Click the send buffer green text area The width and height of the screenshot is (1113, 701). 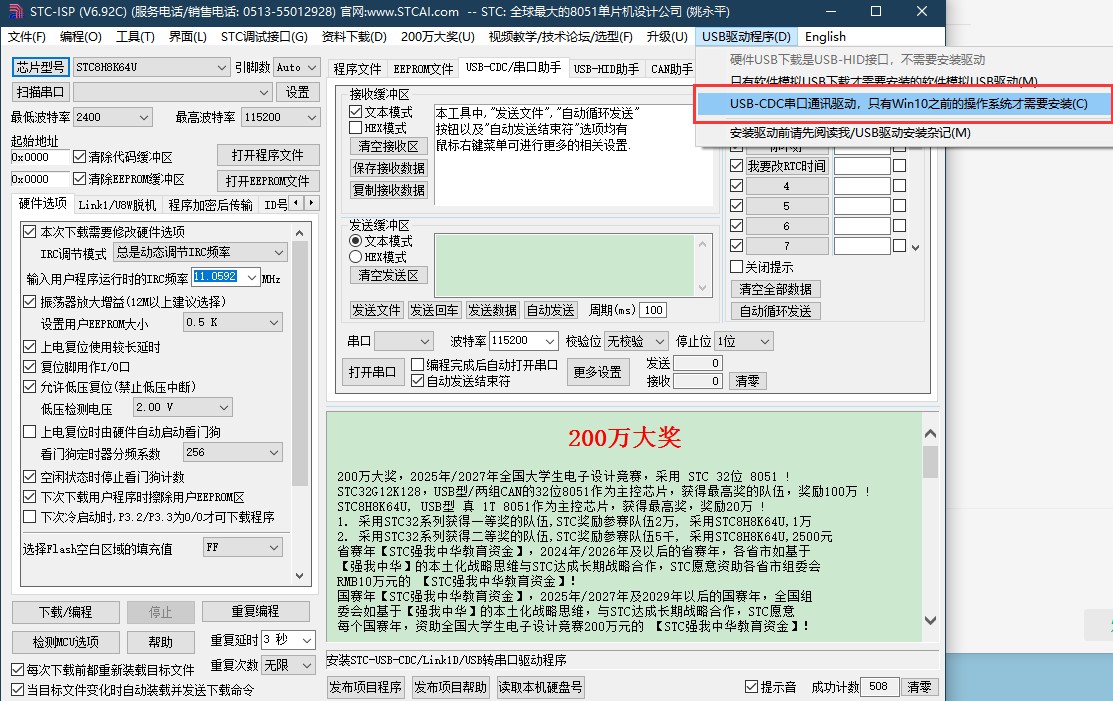coord(564,265)
